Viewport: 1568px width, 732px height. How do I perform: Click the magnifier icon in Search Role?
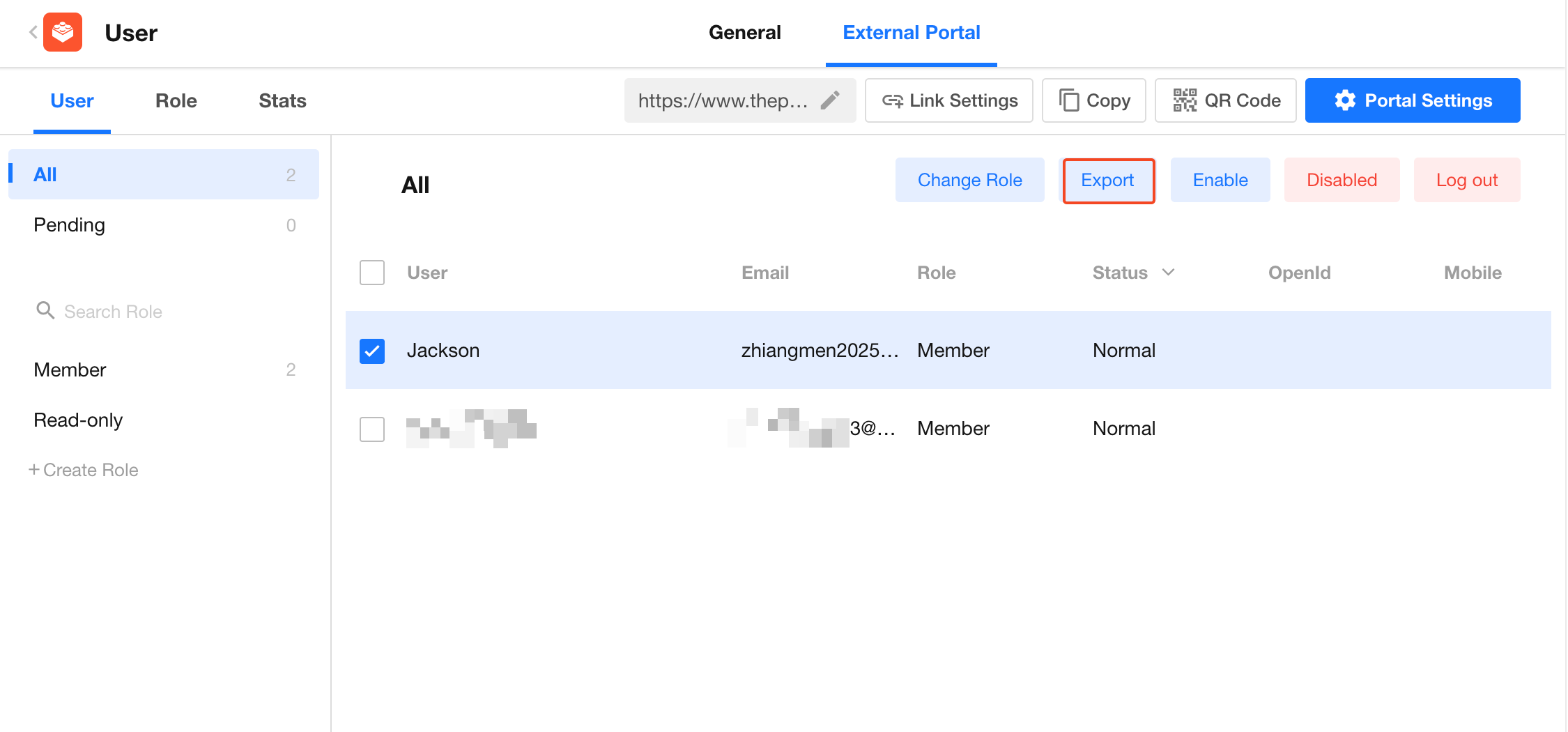coord(45,310)
